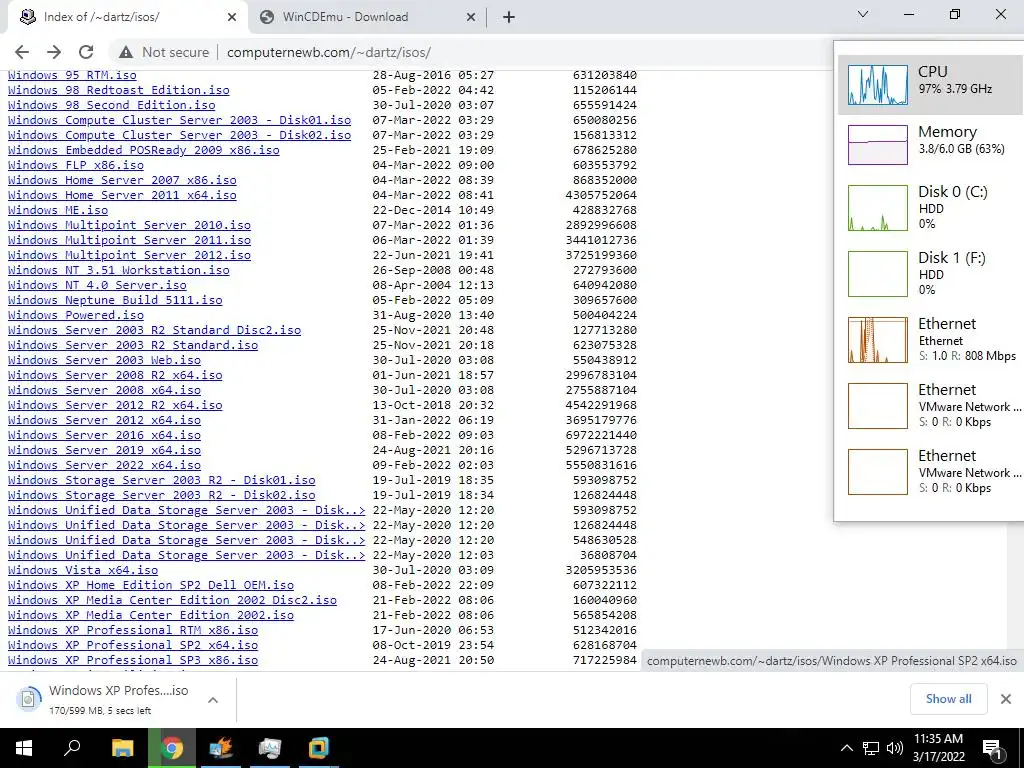Go forward using the browser forward arrow
Image resolution: width=1024 pixels, height=768 pixels.
tap(54, 52)
